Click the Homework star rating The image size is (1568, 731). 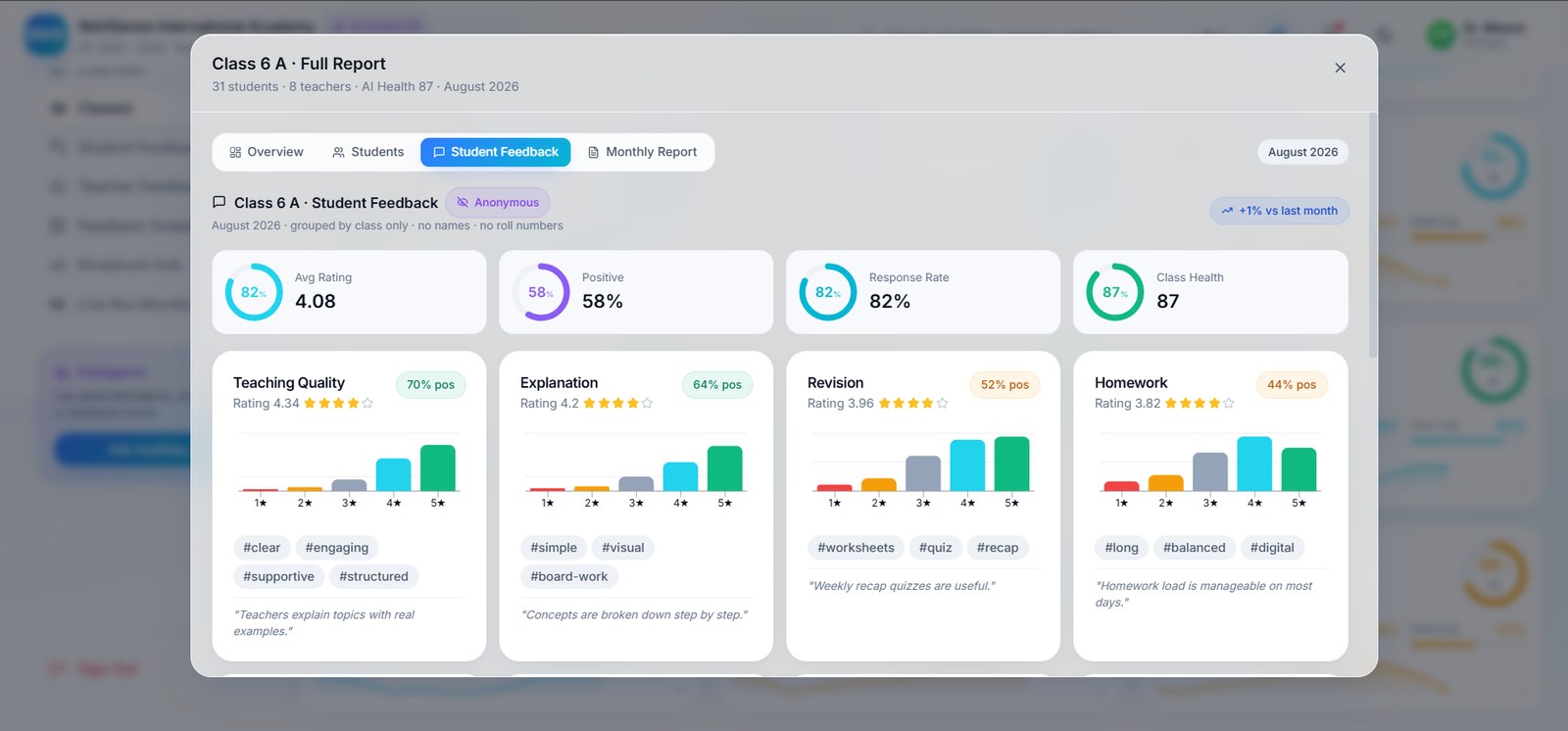tap(1200, 404)
